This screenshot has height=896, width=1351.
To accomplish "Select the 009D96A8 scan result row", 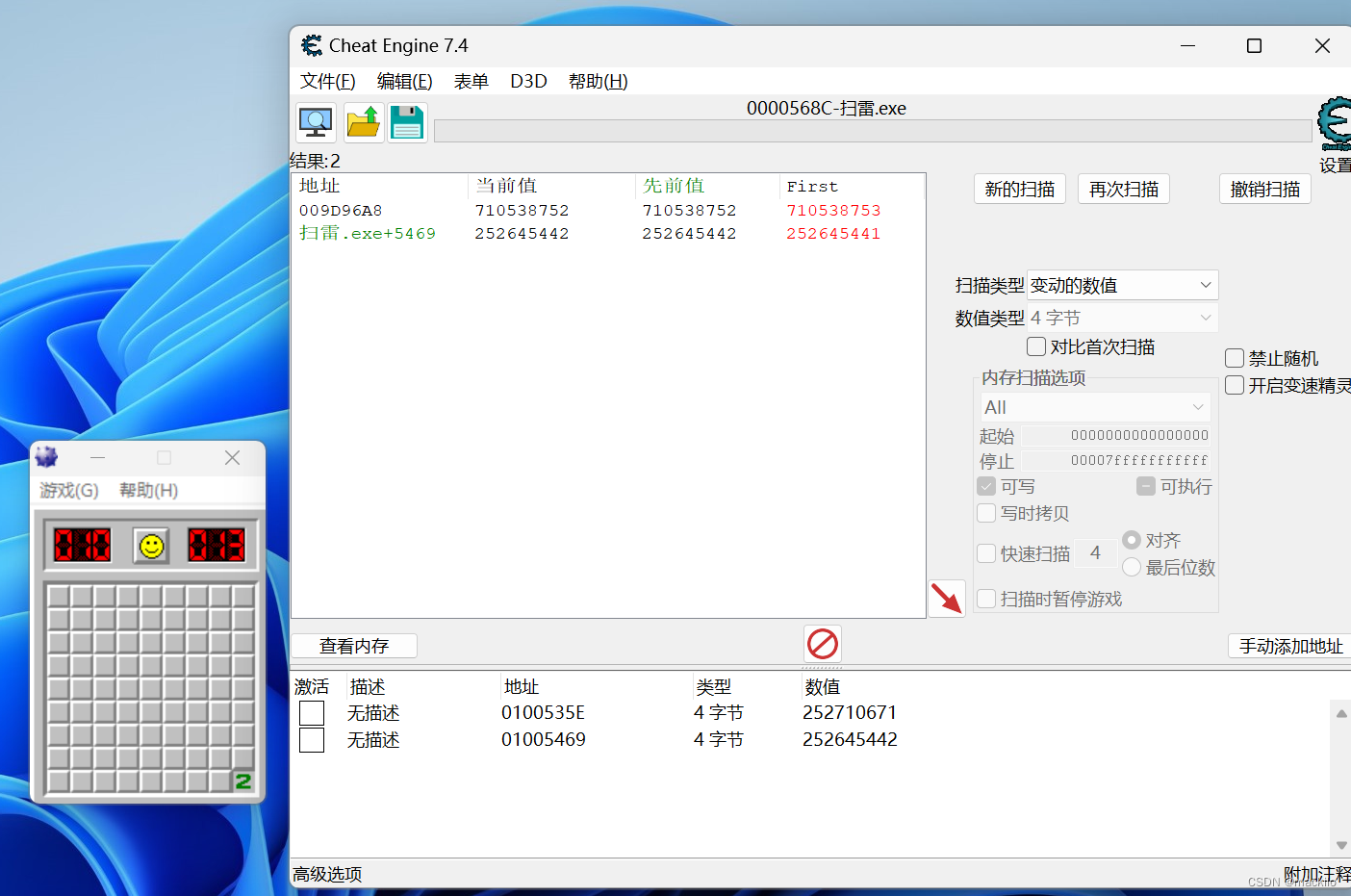I will 608,210.
